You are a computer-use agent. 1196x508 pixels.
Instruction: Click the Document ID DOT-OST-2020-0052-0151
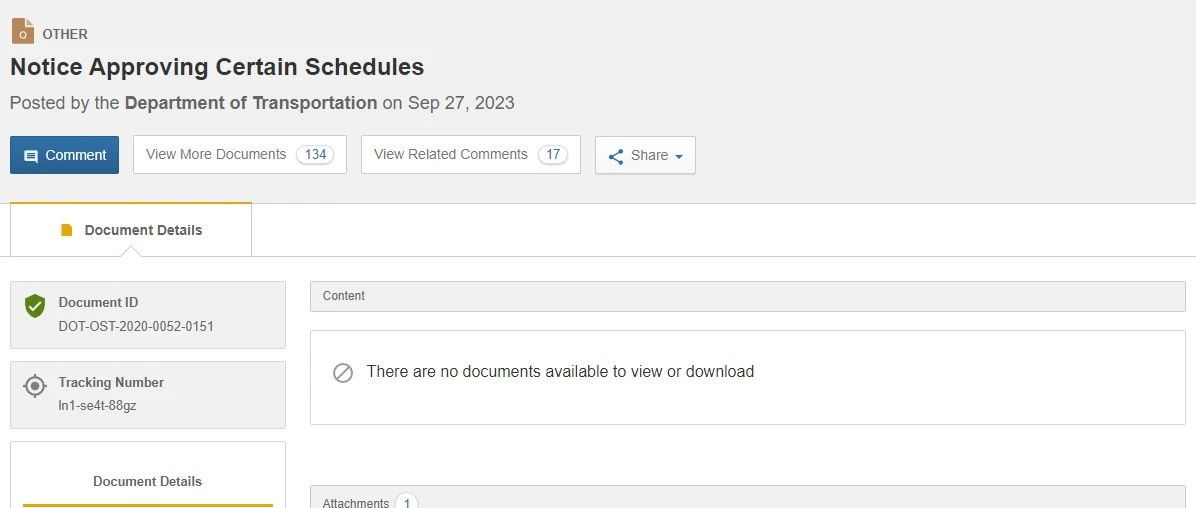[x=136, y=326]
